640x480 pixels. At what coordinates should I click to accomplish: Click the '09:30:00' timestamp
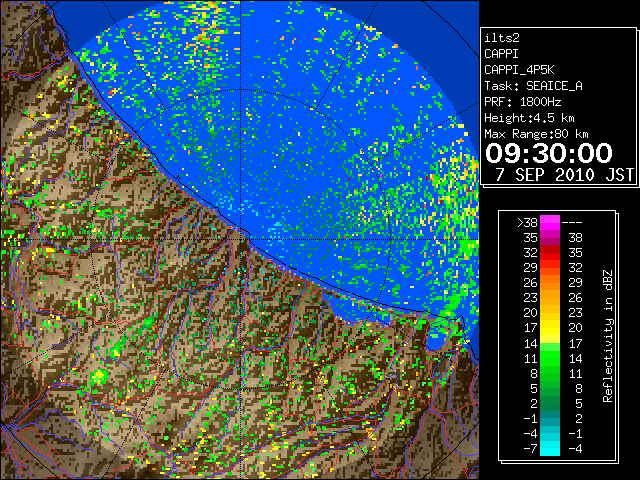pyautogui.click(x=549, y=153)
